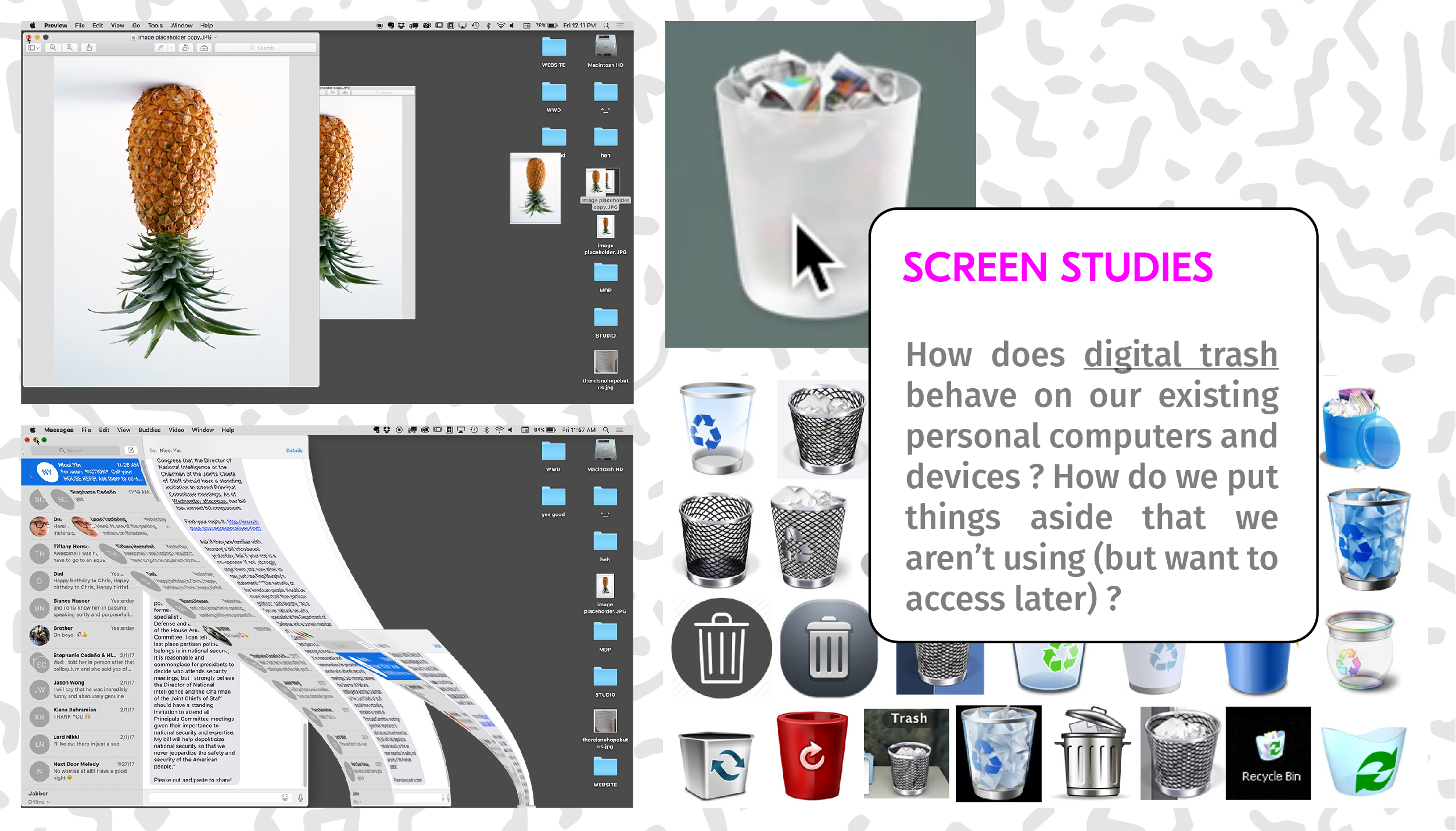Open Notification Center next to 11:57 AM clock
Viewport: 1456px width, 831px height.
pyautogui.click(x=619, y=430)
